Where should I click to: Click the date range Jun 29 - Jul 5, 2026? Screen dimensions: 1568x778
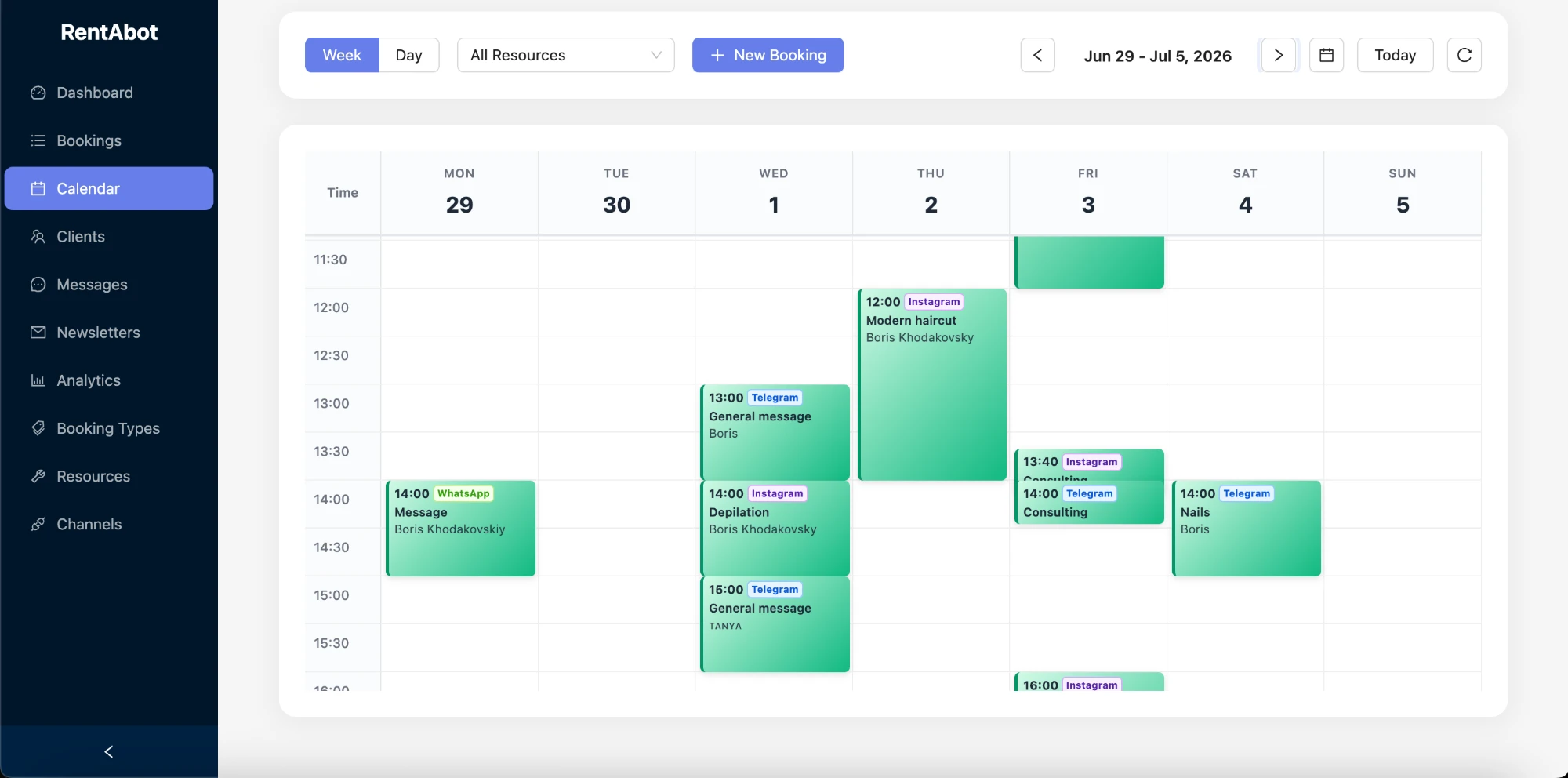click(1157, 56)
